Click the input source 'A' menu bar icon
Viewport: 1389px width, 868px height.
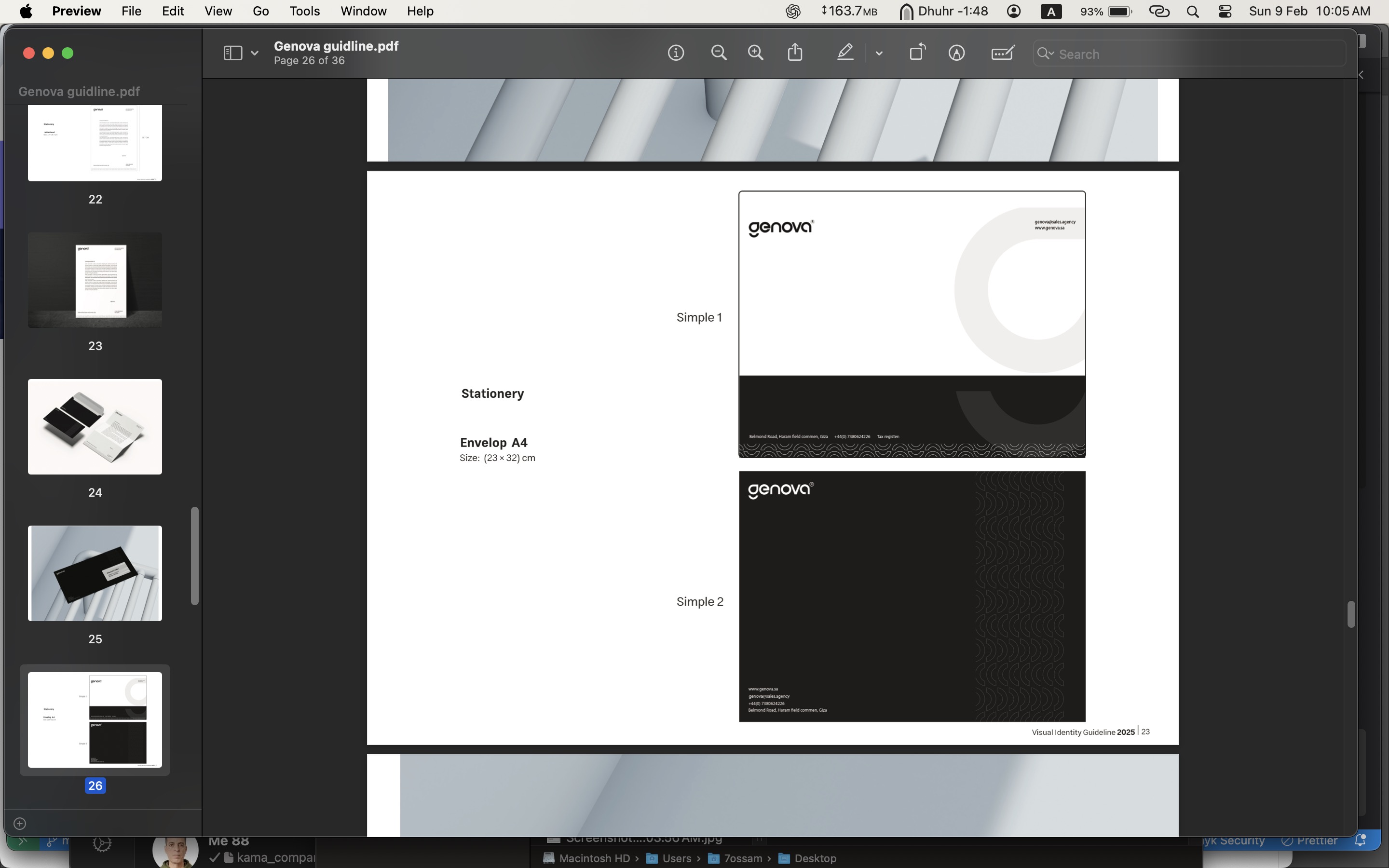tap(1051, 12)
